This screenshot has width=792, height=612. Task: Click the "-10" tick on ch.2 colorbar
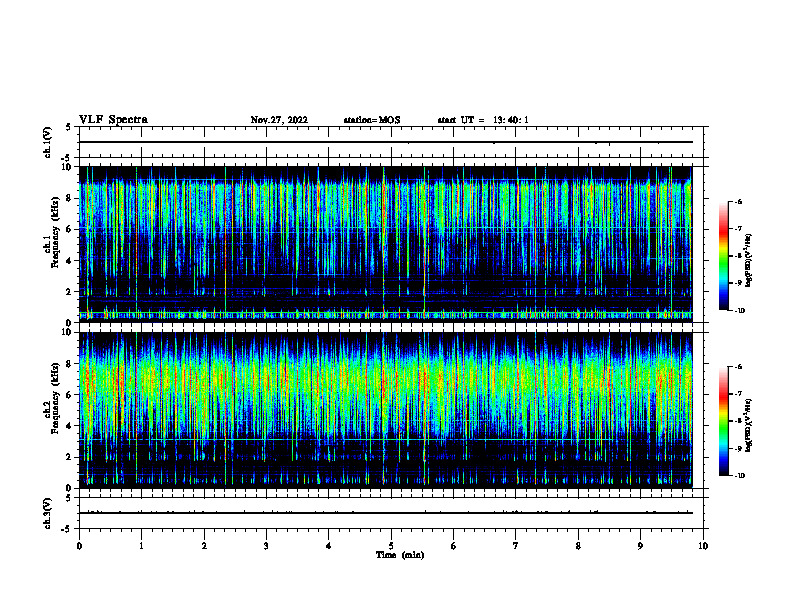click(739, 476)
